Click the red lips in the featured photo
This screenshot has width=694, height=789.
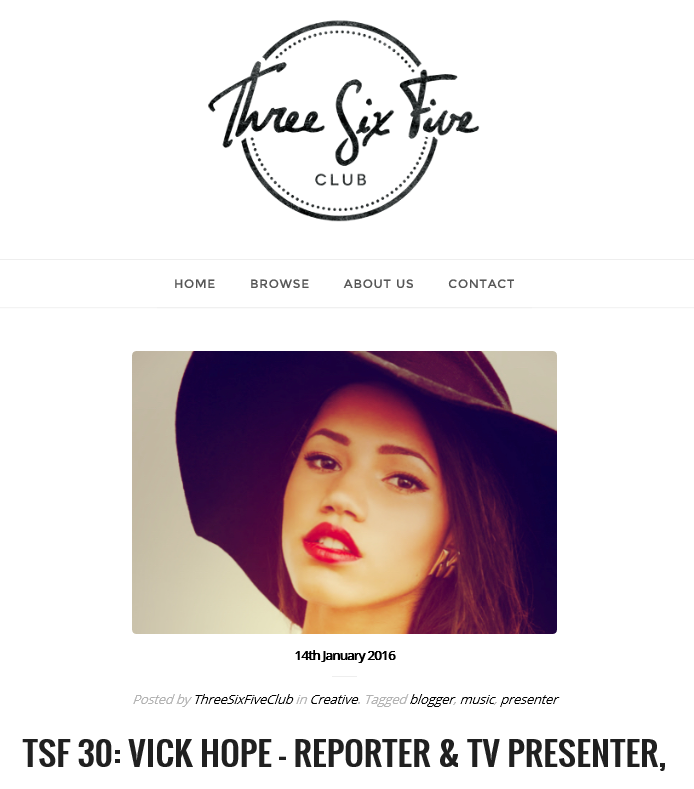pyautogui.click(x=331, y=542)
